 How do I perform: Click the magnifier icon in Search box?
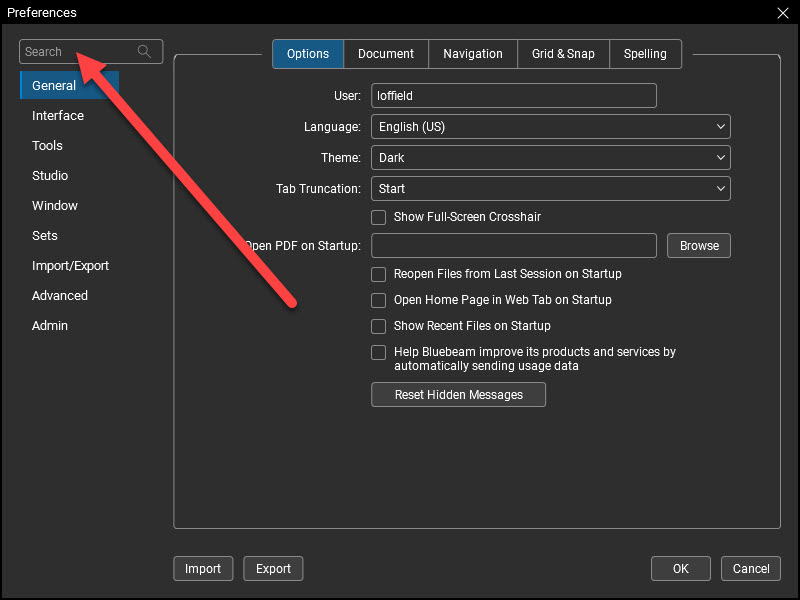click(x=144, y=52)
